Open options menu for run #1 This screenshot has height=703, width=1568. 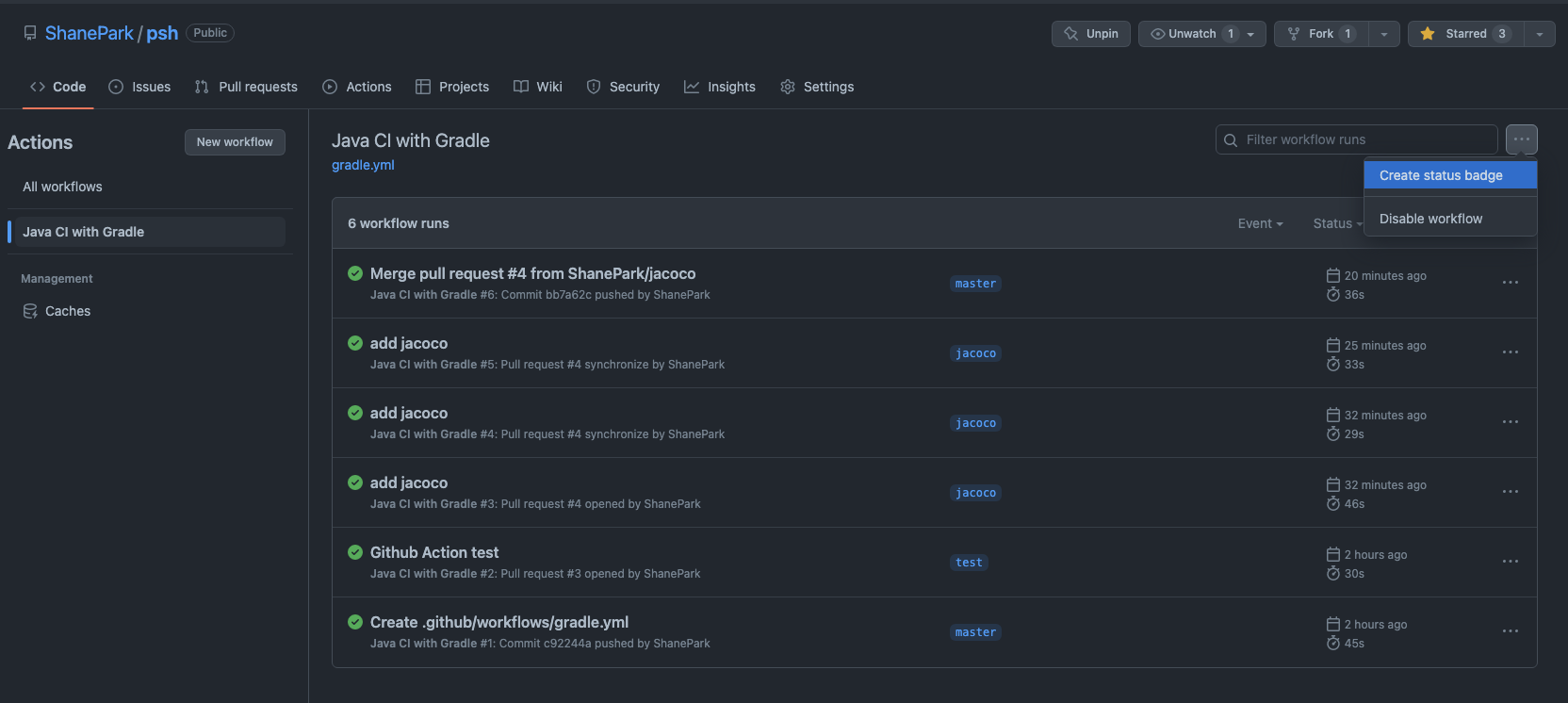click(1511, 631)
